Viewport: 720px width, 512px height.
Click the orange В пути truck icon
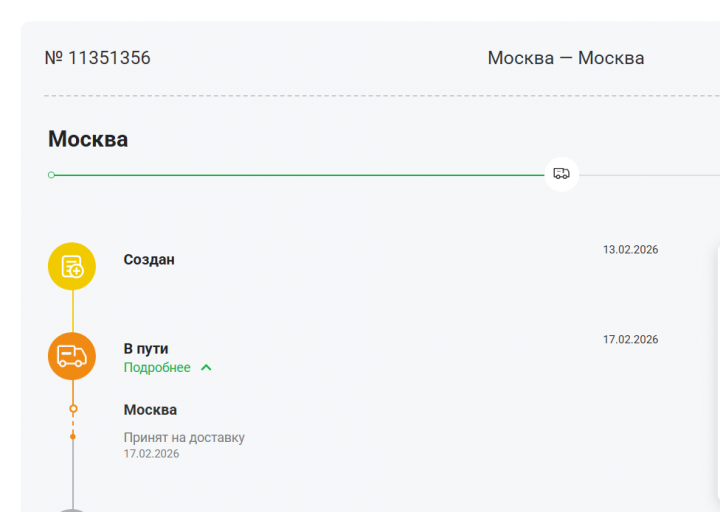(72, 356)
